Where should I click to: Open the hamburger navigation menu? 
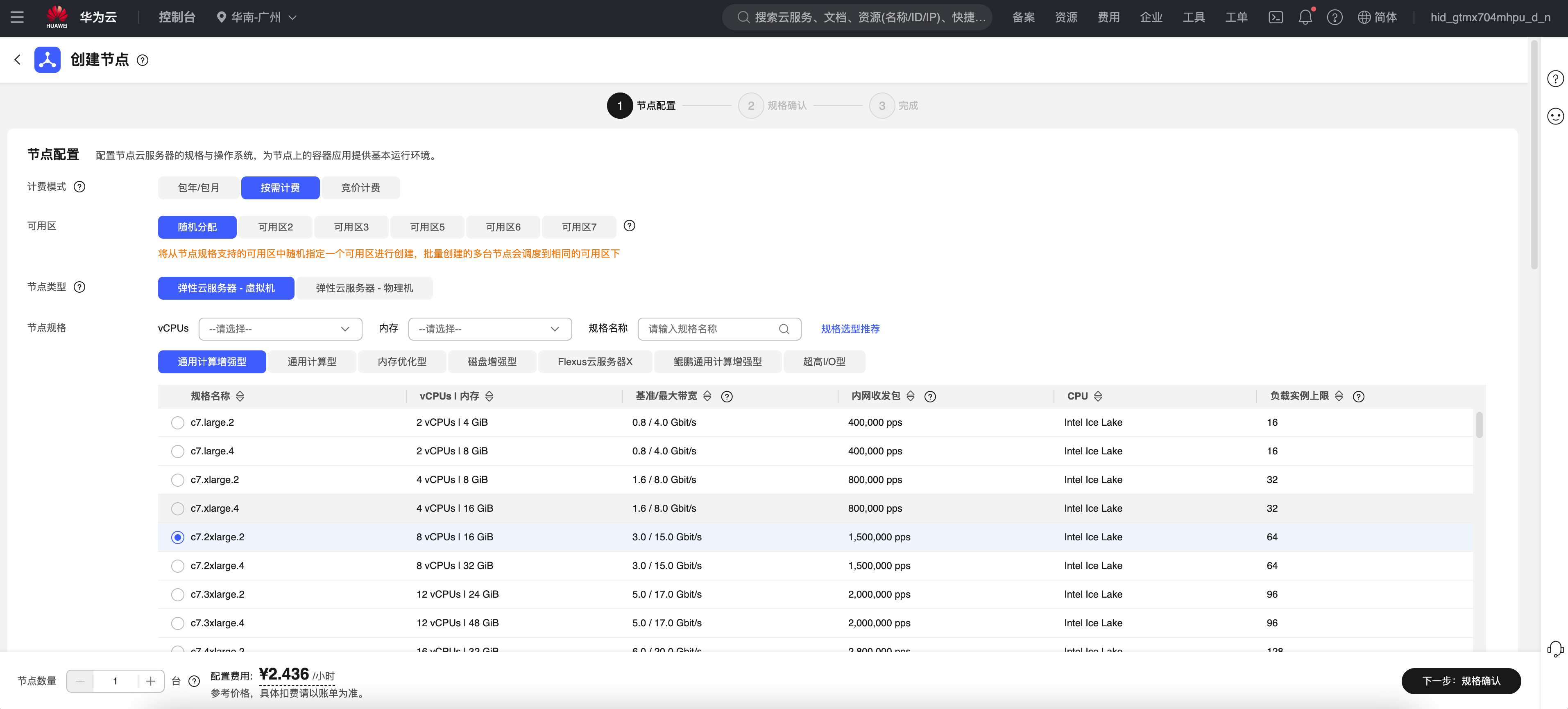(17, 17)
